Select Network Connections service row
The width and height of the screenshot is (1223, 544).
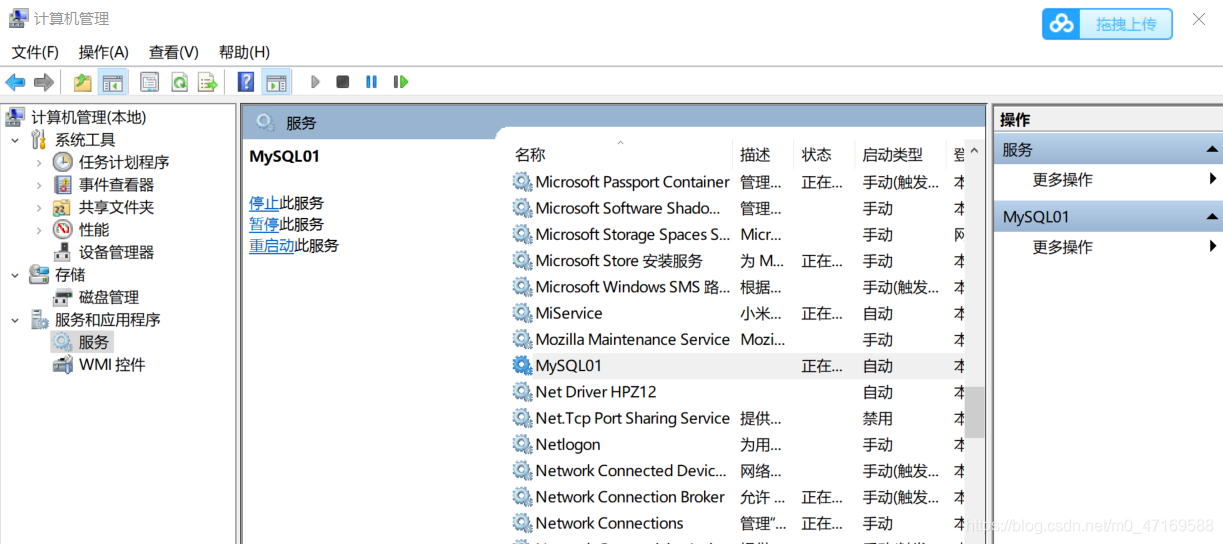(737, 523)
